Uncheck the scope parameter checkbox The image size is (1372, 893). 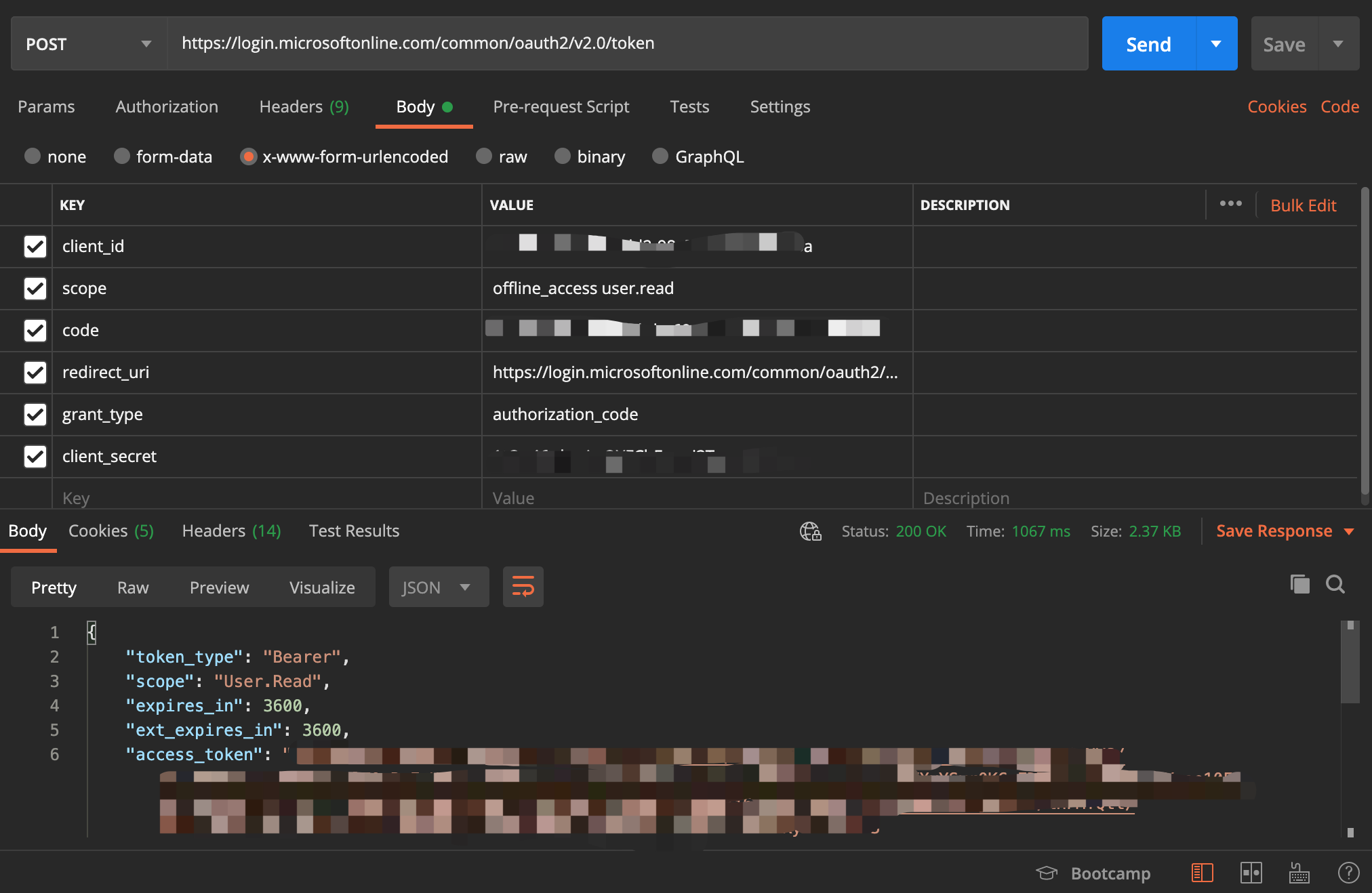click(x=35, y=288)
